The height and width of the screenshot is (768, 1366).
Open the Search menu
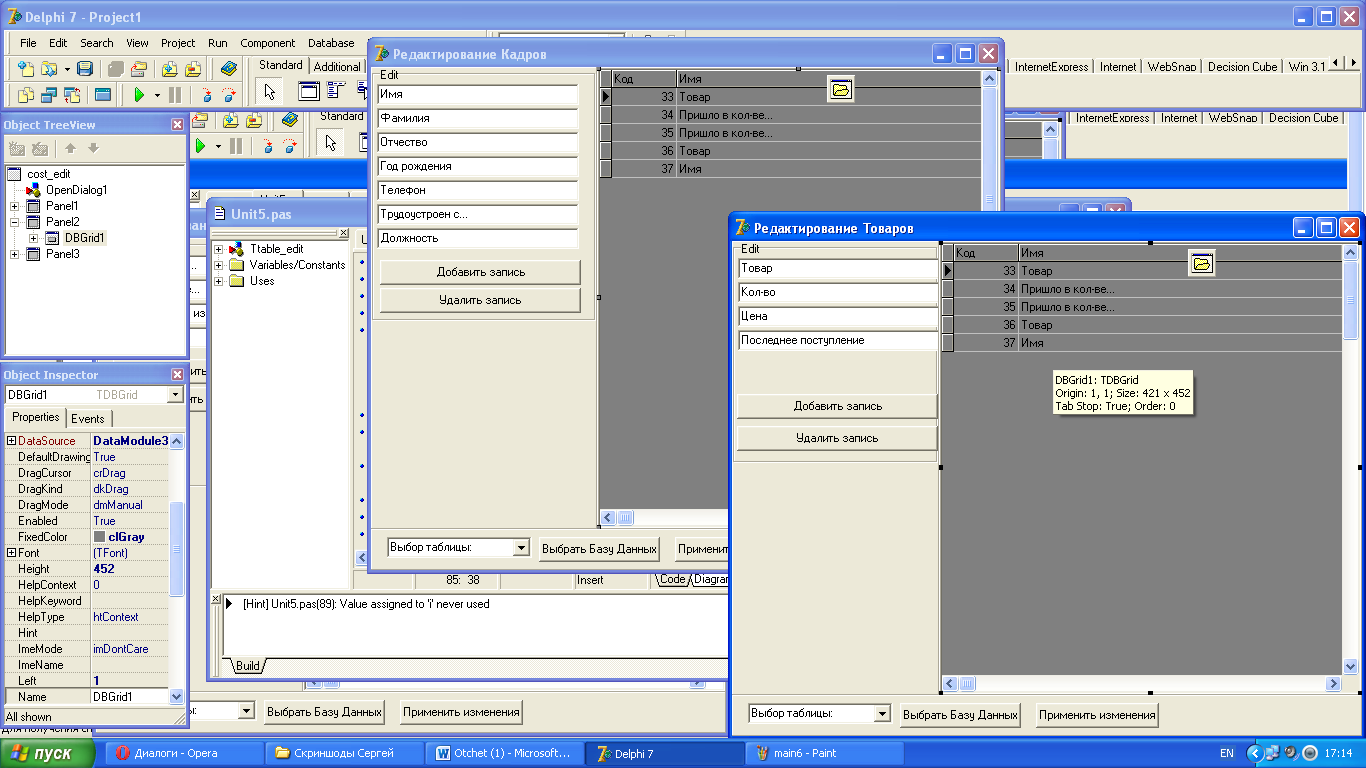97,43
